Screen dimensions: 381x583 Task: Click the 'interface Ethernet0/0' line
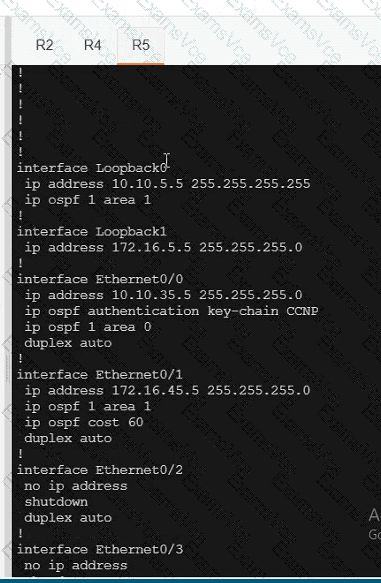pos(100,279)
